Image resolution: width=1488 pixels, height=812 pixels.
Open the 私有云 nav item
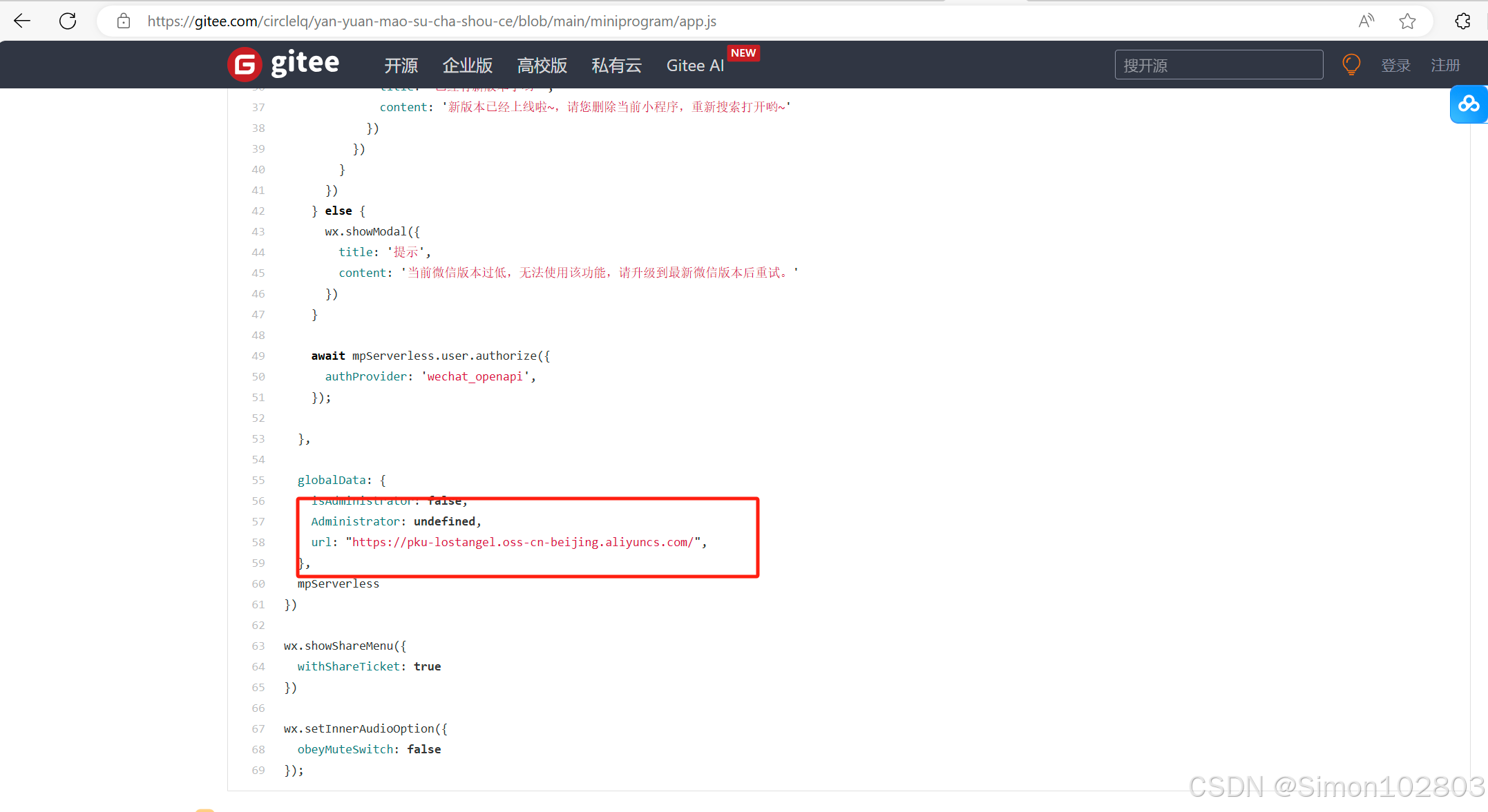click(617, 66)
